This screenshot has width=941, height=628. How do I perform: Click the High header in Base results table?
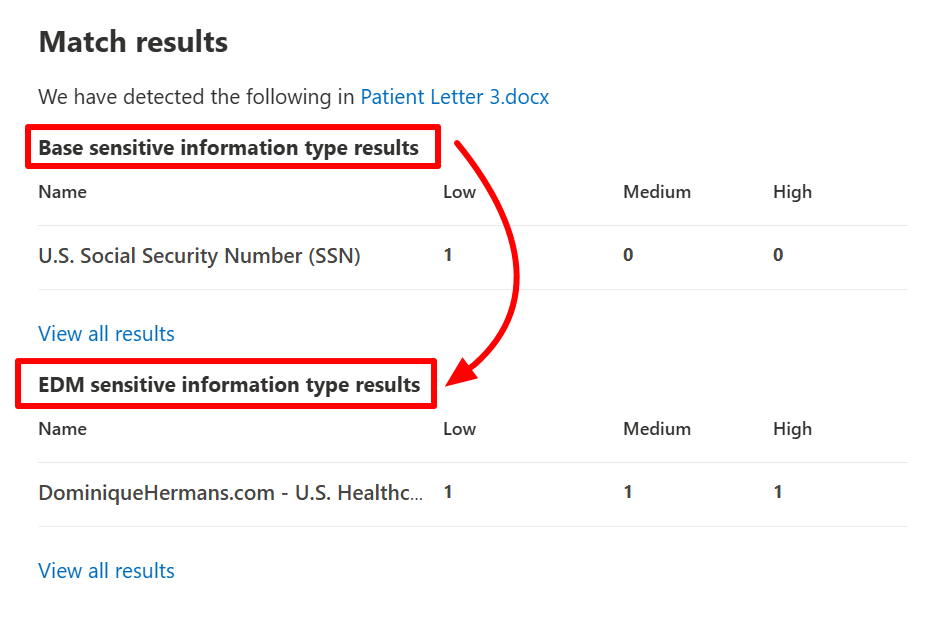(792, 192)
